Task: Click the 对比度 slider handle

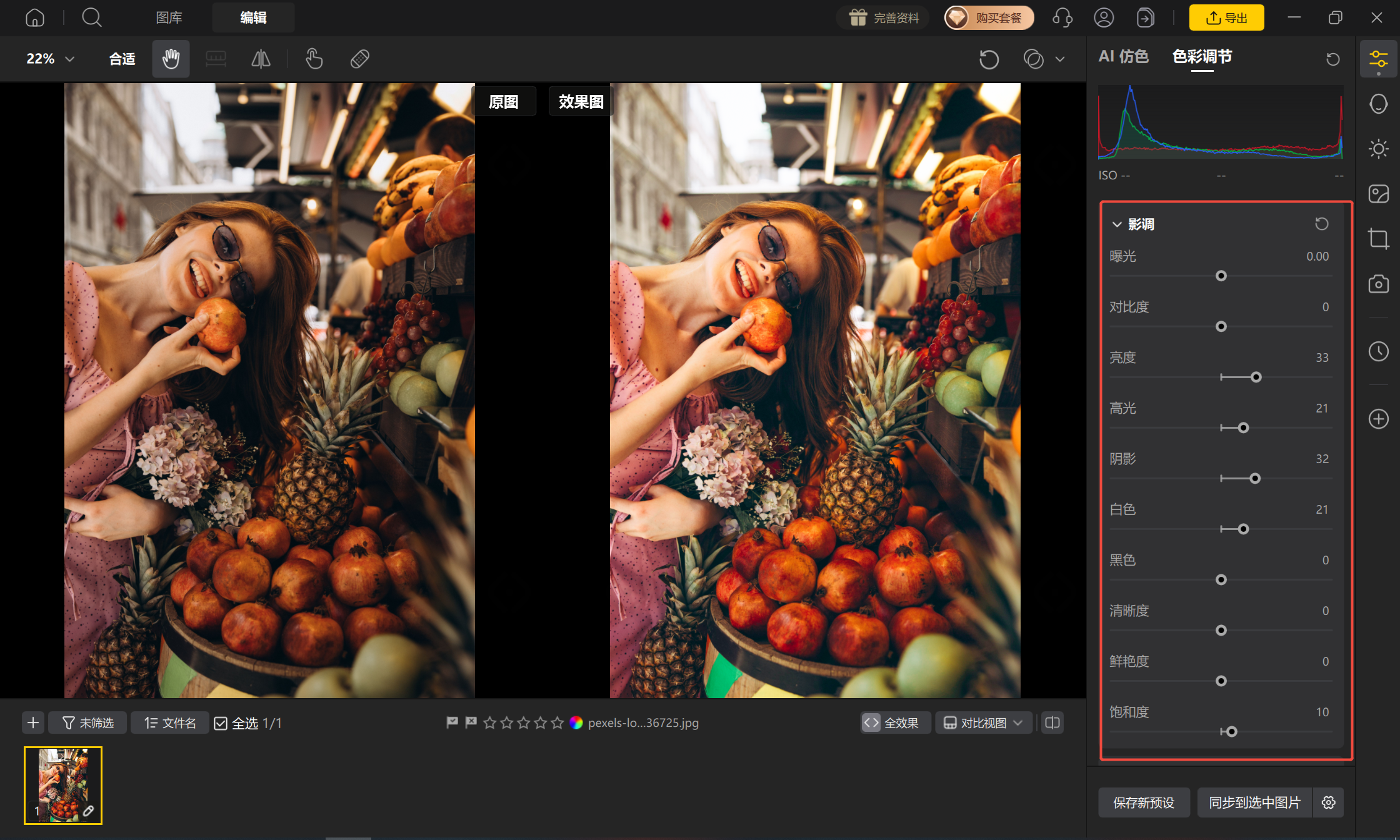Action: point(1221,327)
